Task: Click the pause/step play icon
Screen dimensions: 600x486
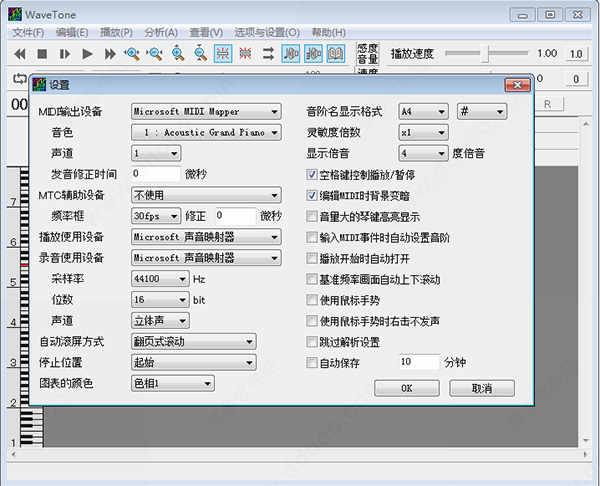Action: coord(65,54)
